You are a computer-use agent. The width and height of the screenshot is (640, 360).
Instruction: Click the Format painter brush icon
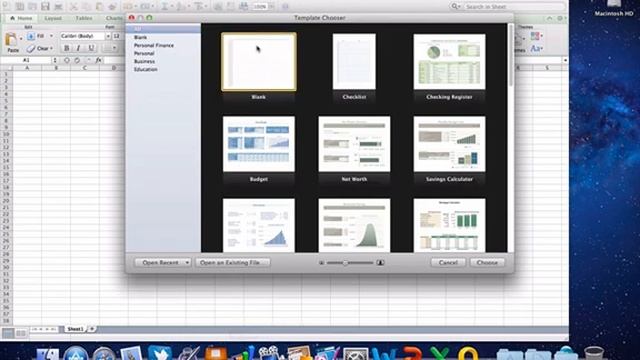click(113, 7)
